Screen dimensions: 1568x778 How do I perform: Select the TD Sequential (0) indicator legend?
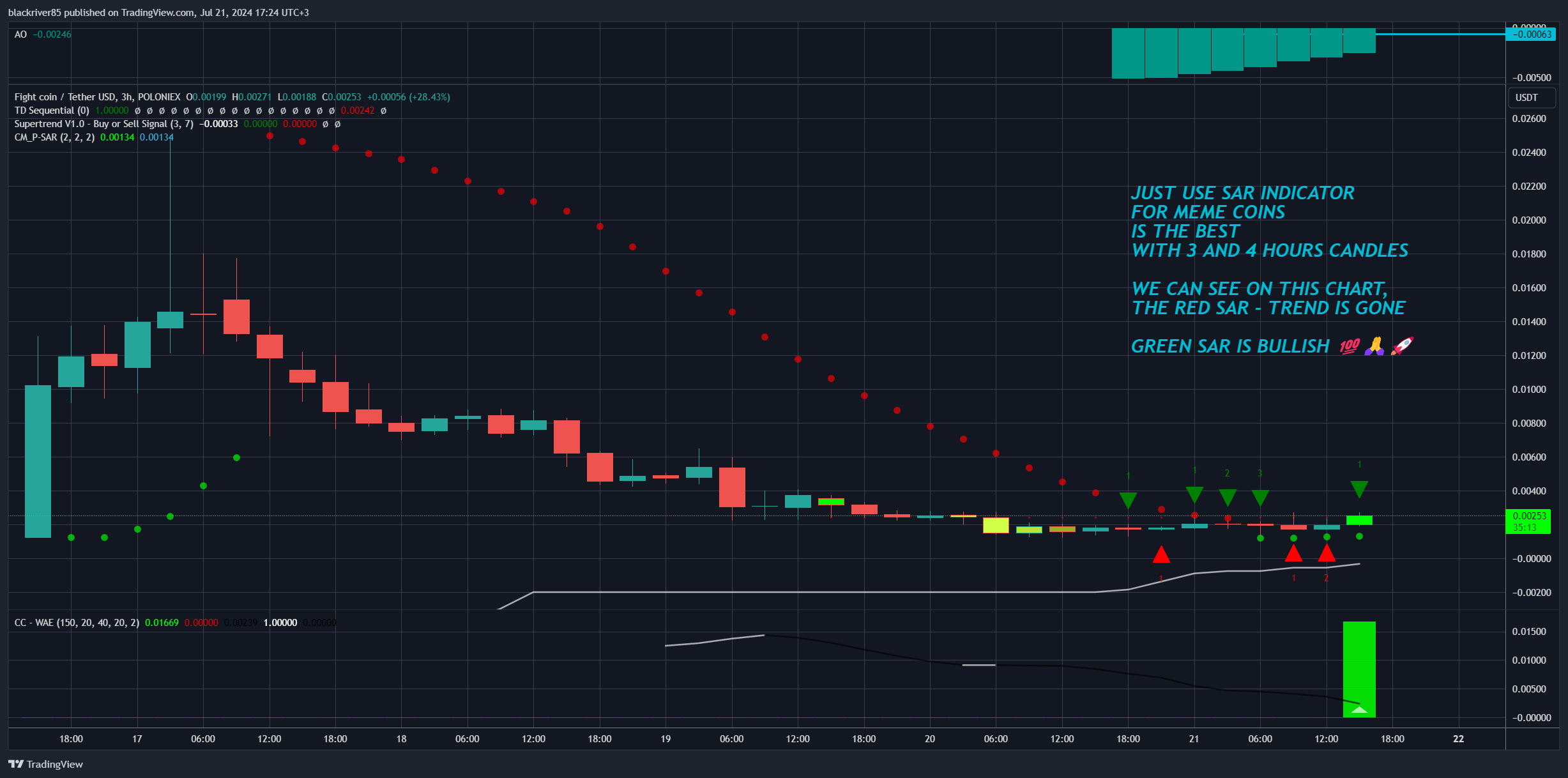[52, 111]
